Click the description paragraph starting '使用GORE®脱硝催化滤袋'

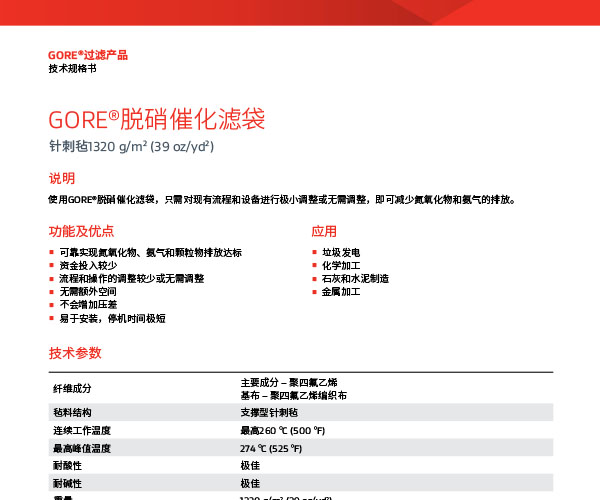[x=282, y=199]
